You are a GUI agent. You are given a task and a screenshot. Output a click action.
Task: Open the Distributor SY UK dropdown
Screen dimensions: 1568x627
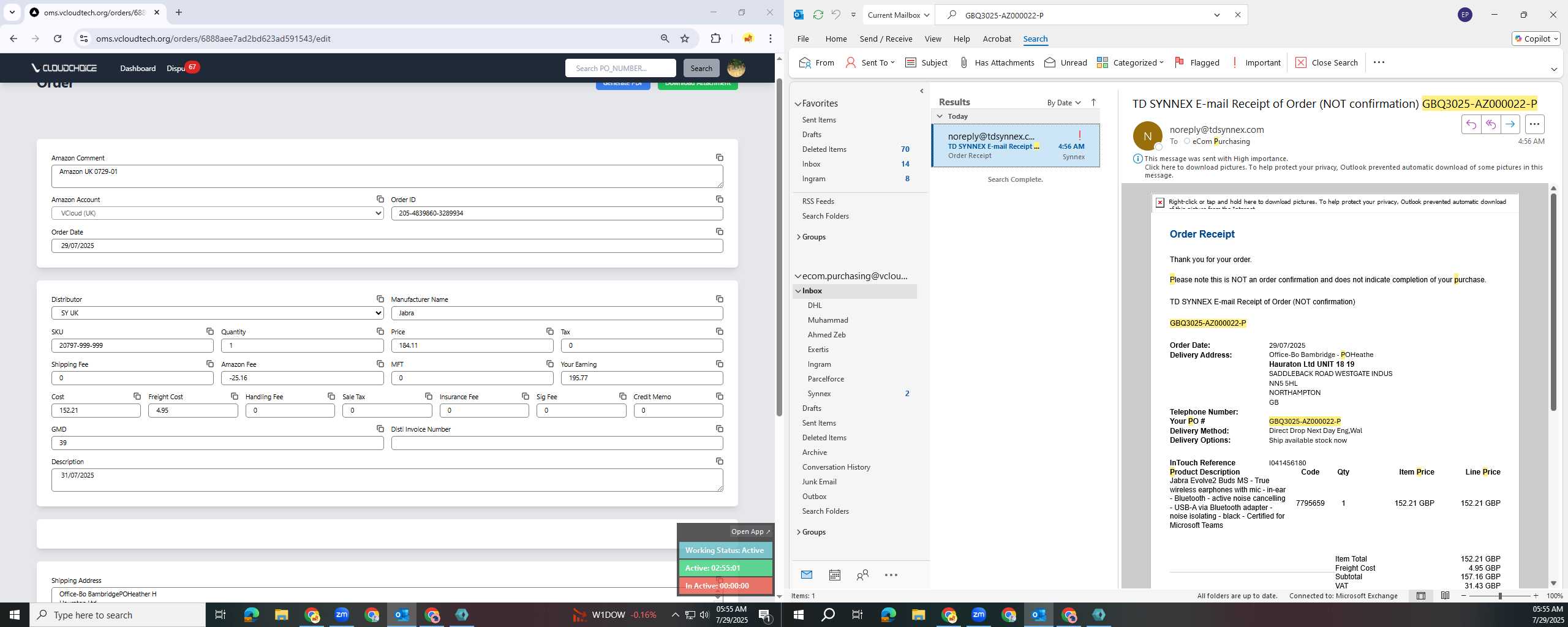point(217,313)
